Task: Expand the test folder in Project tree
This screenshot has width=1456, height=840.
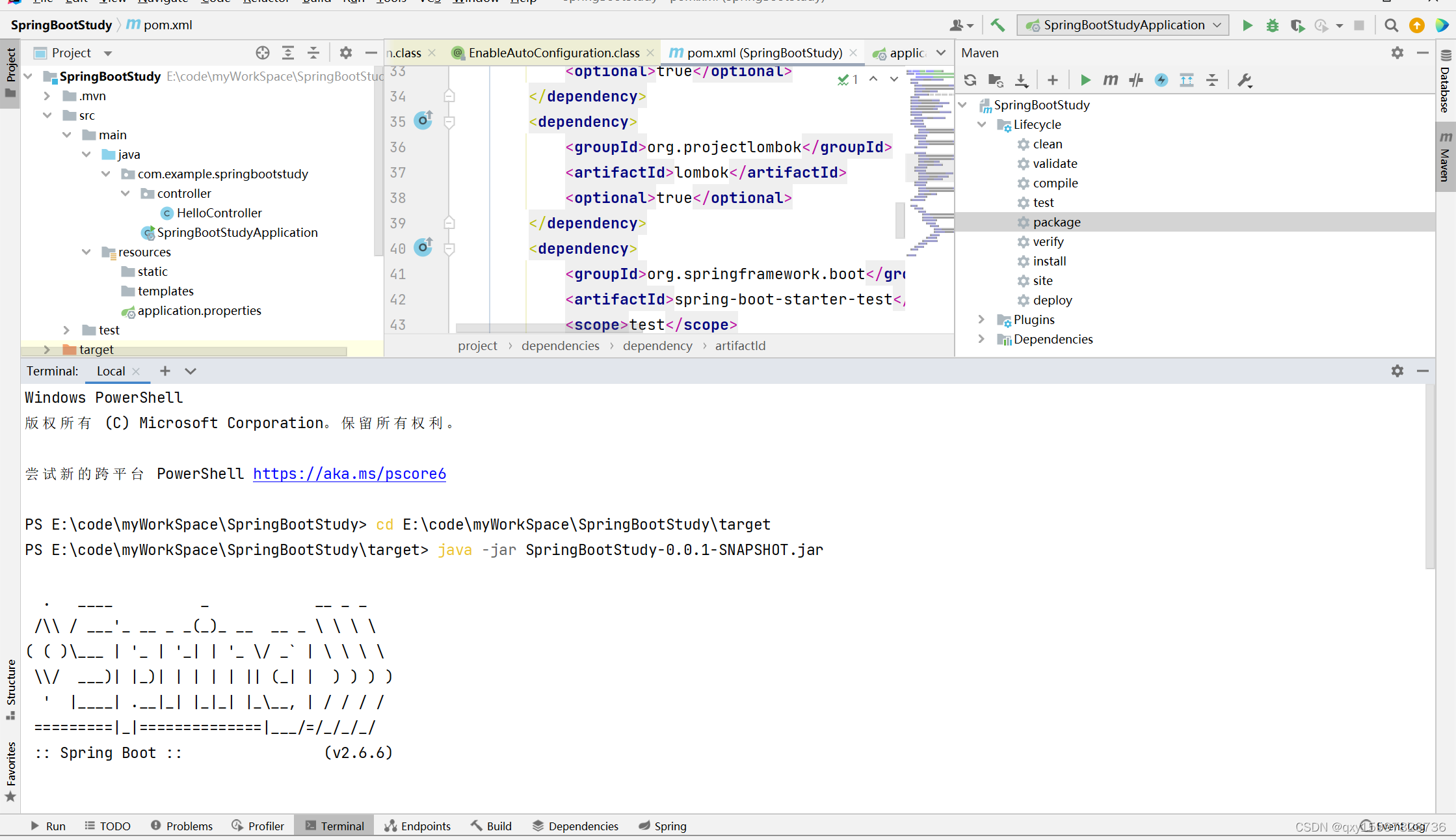Action: click(x=66, y=330)
